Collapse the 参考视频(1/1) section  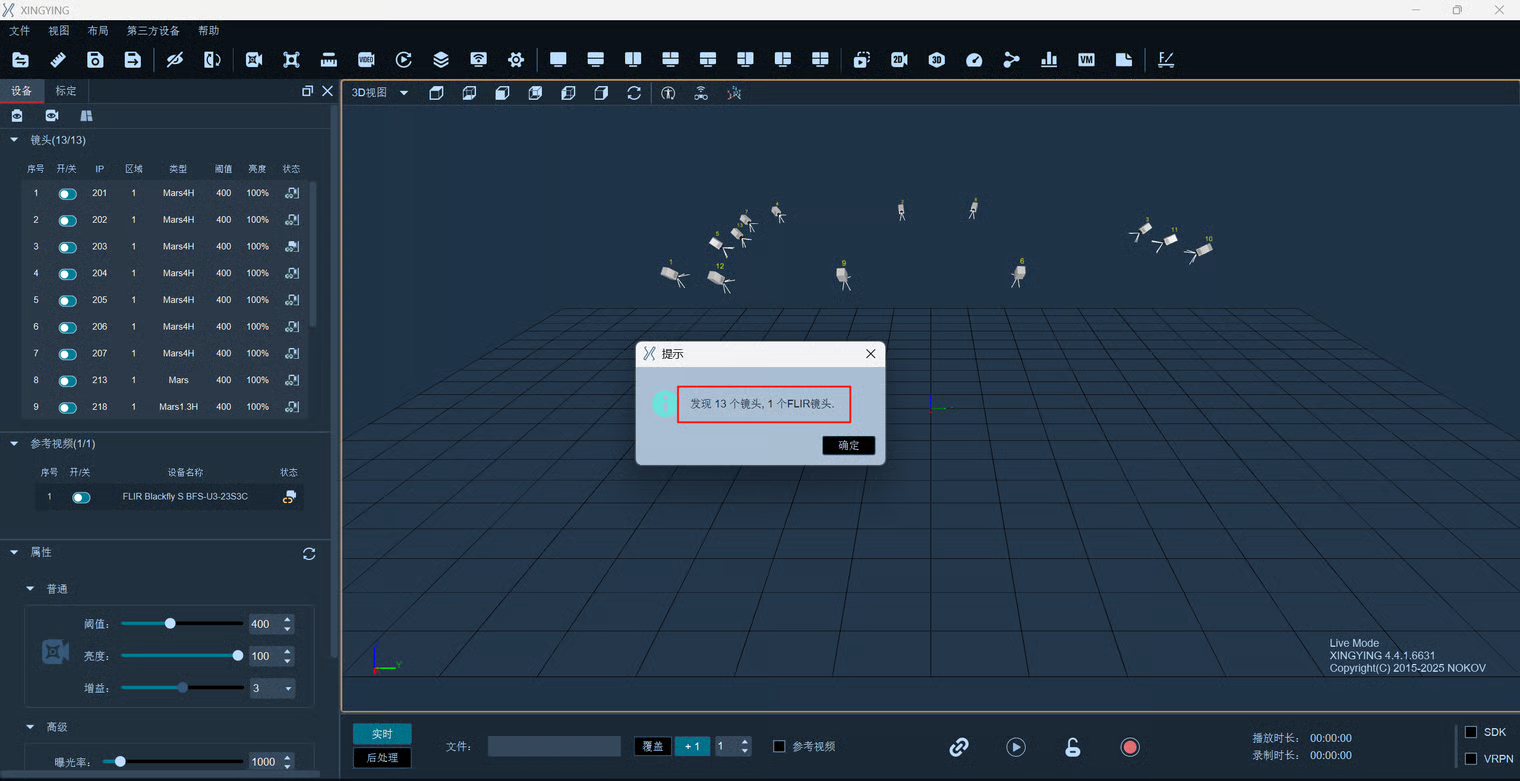click(14, 443)
